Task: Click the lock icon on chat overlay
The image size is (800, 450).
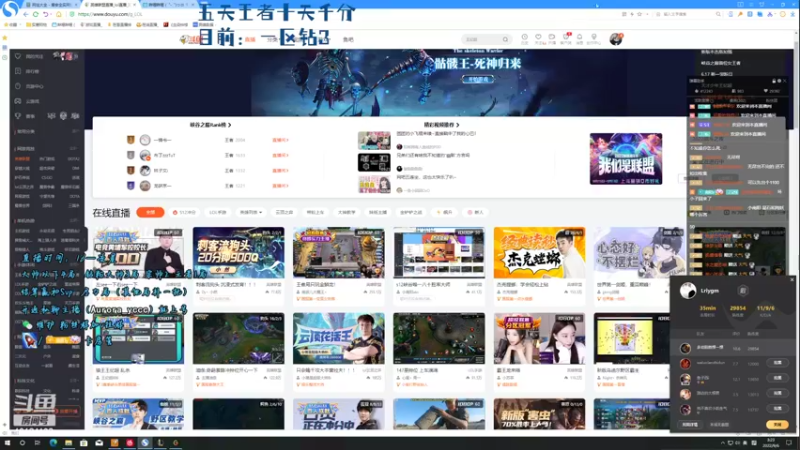Action: 773,81
